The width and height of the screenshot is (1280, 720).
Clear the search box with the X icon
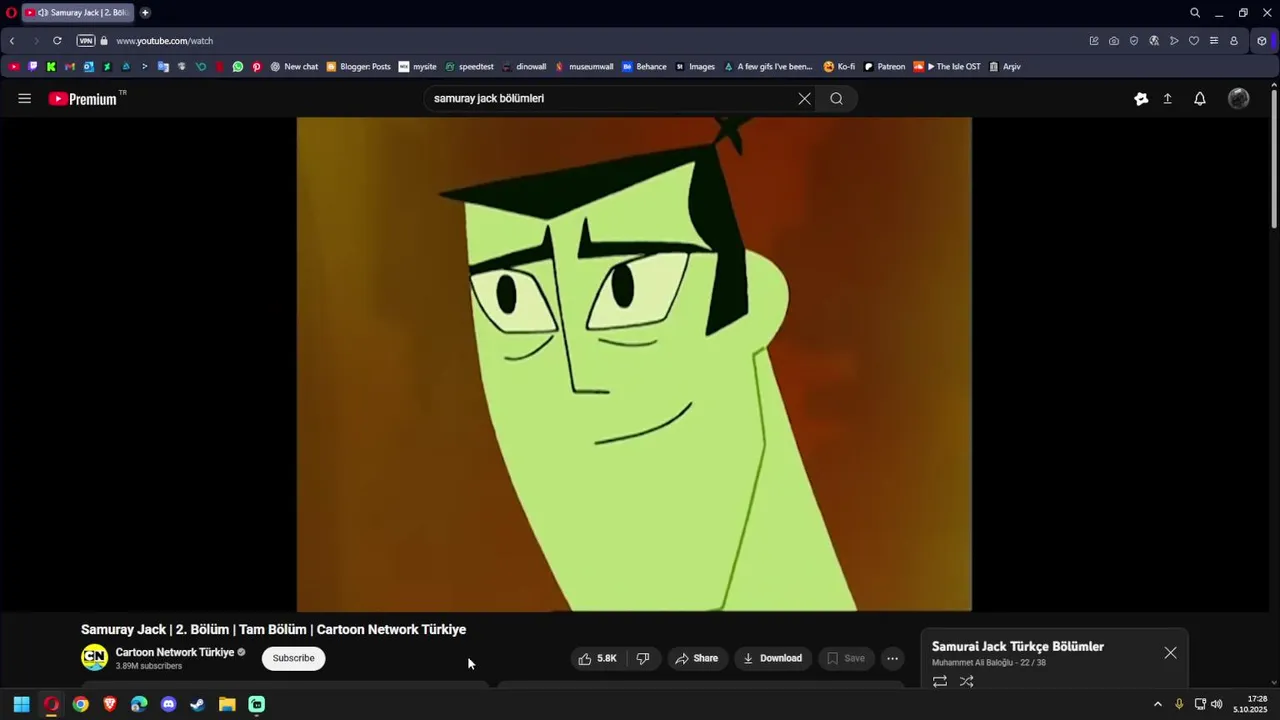pyautogui.click(x=804, y=98)
